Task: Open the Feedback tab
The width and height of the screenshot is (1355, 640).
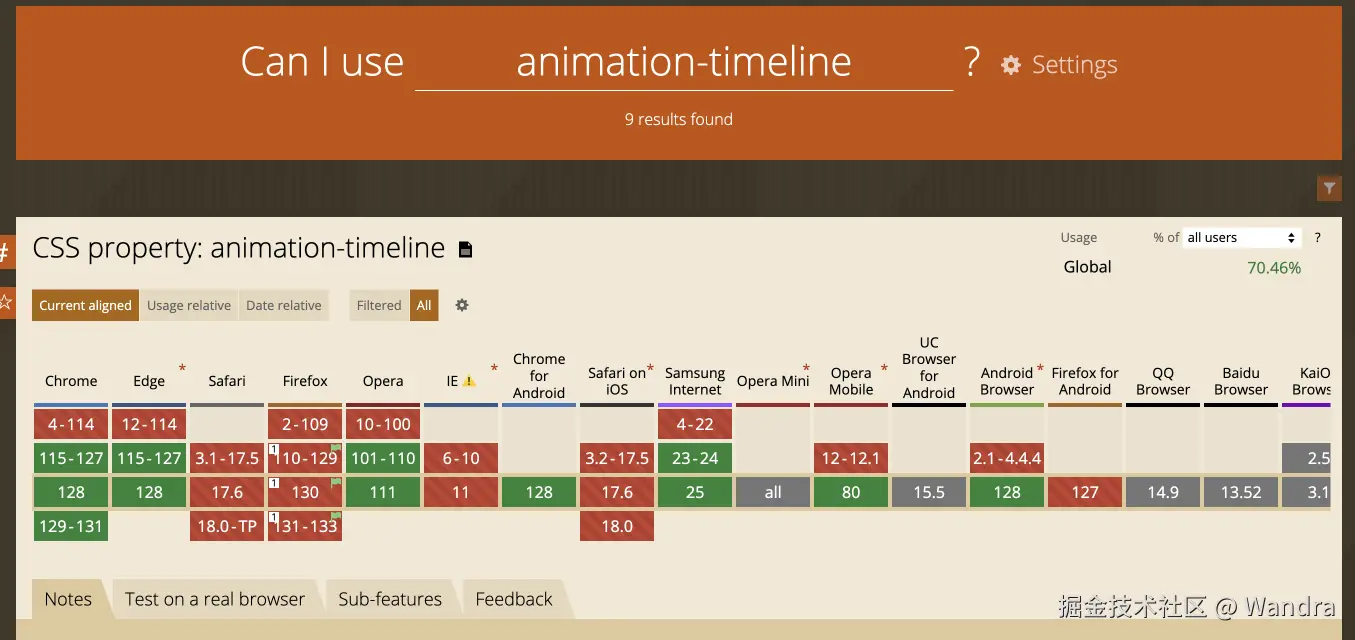Action: coord(514,599)
